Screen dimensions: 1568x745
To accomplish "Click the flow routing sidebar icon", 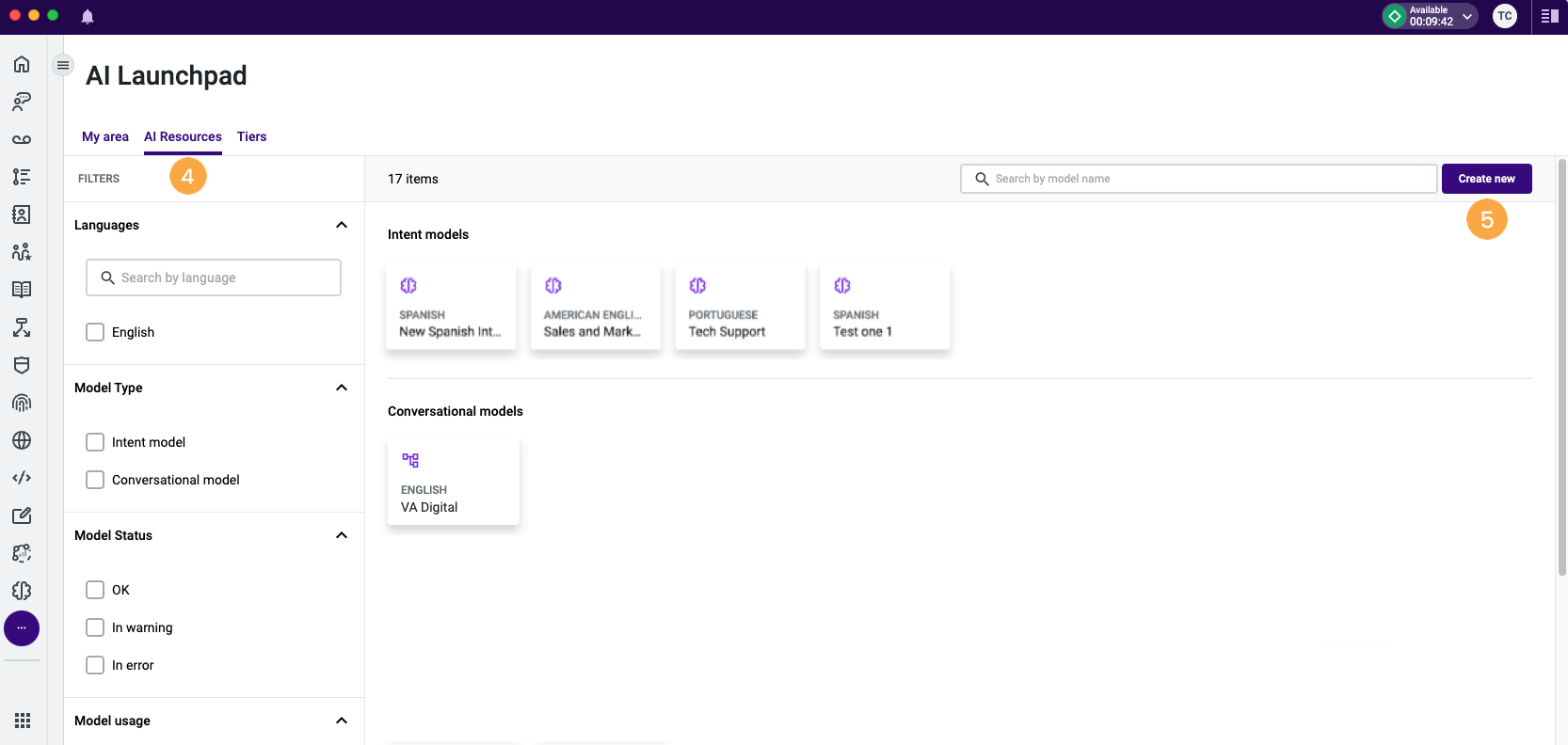I will [22, 327].
